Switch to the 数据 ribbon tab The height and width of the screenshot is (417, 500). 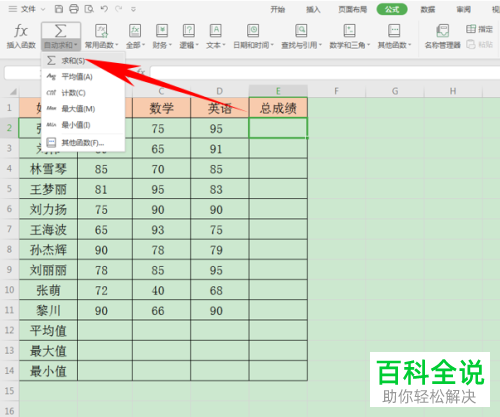[428, 9]
